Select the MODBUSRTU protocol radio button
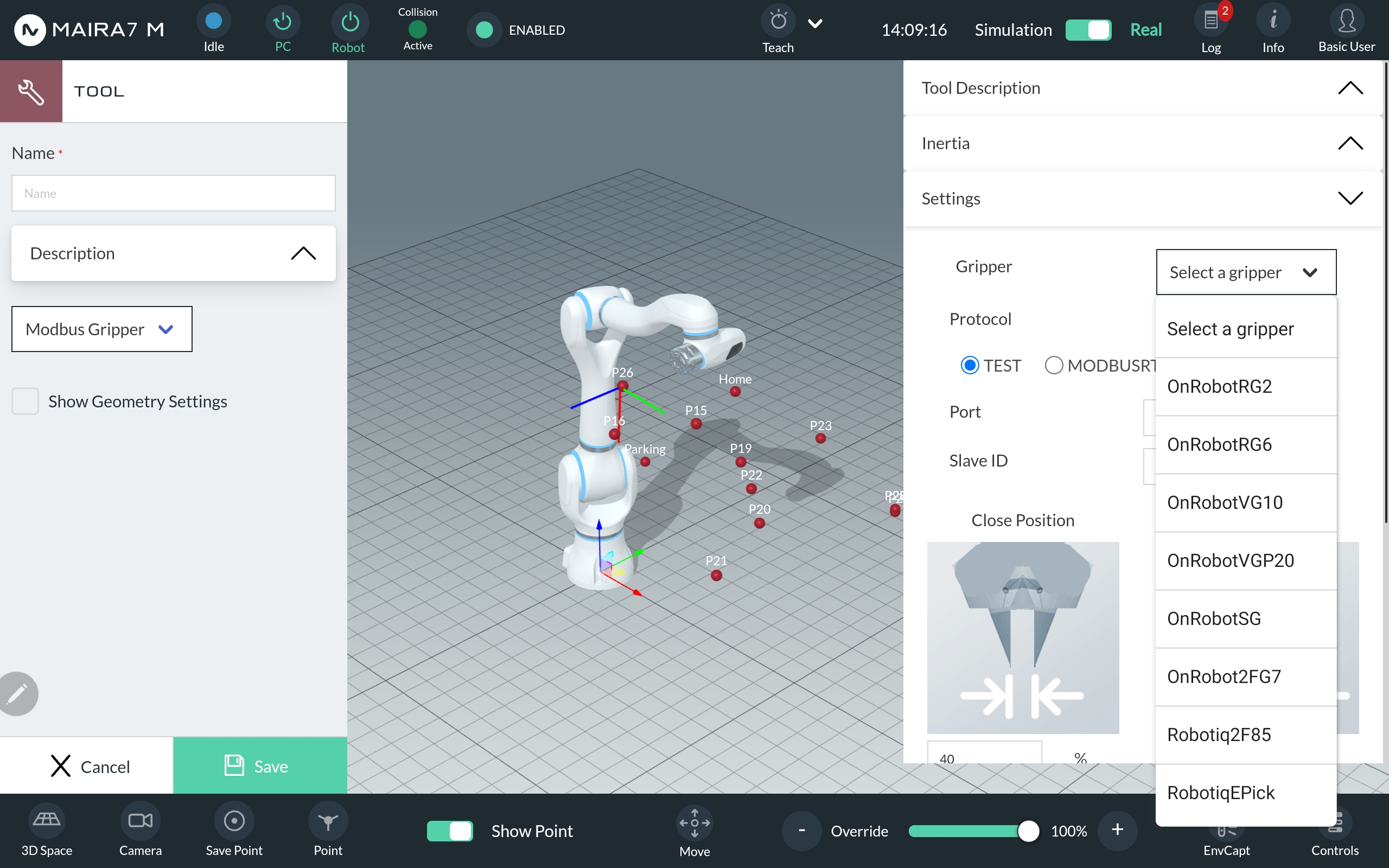This screenshot has height=868, width=1389. (1054, 365)
